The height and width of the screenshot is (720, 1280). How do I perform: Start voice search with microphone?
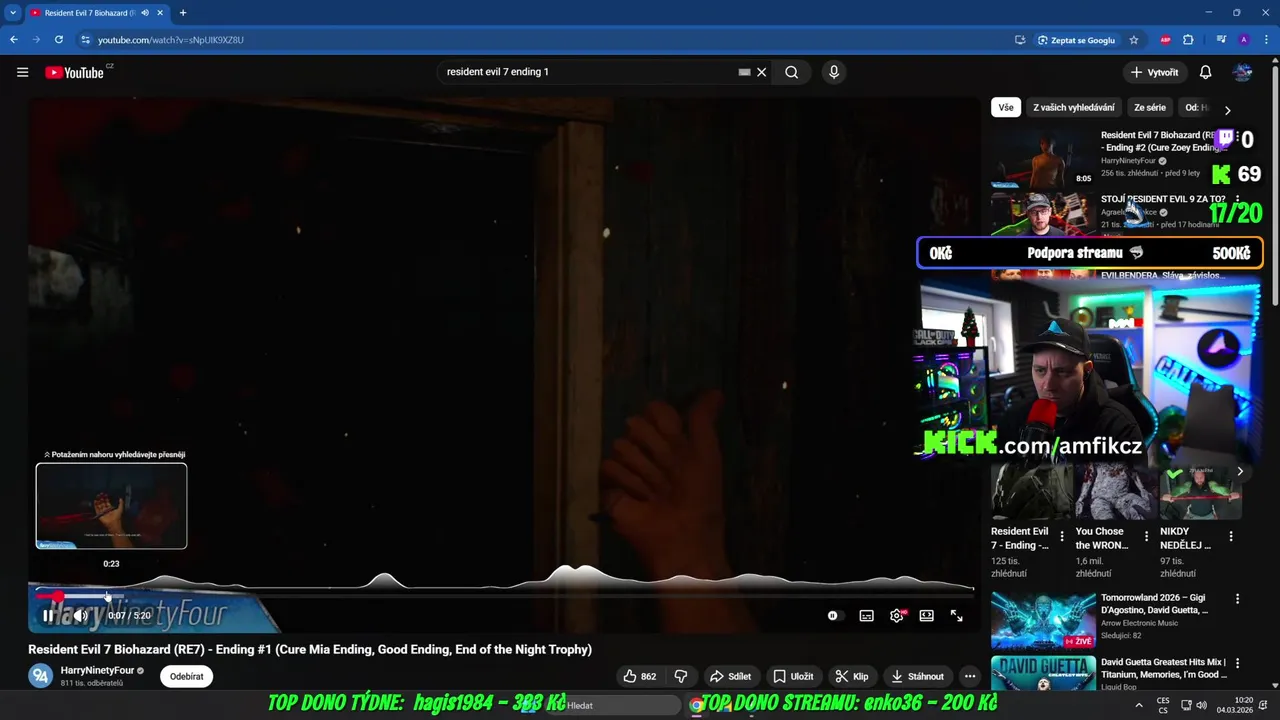(834, 72)
